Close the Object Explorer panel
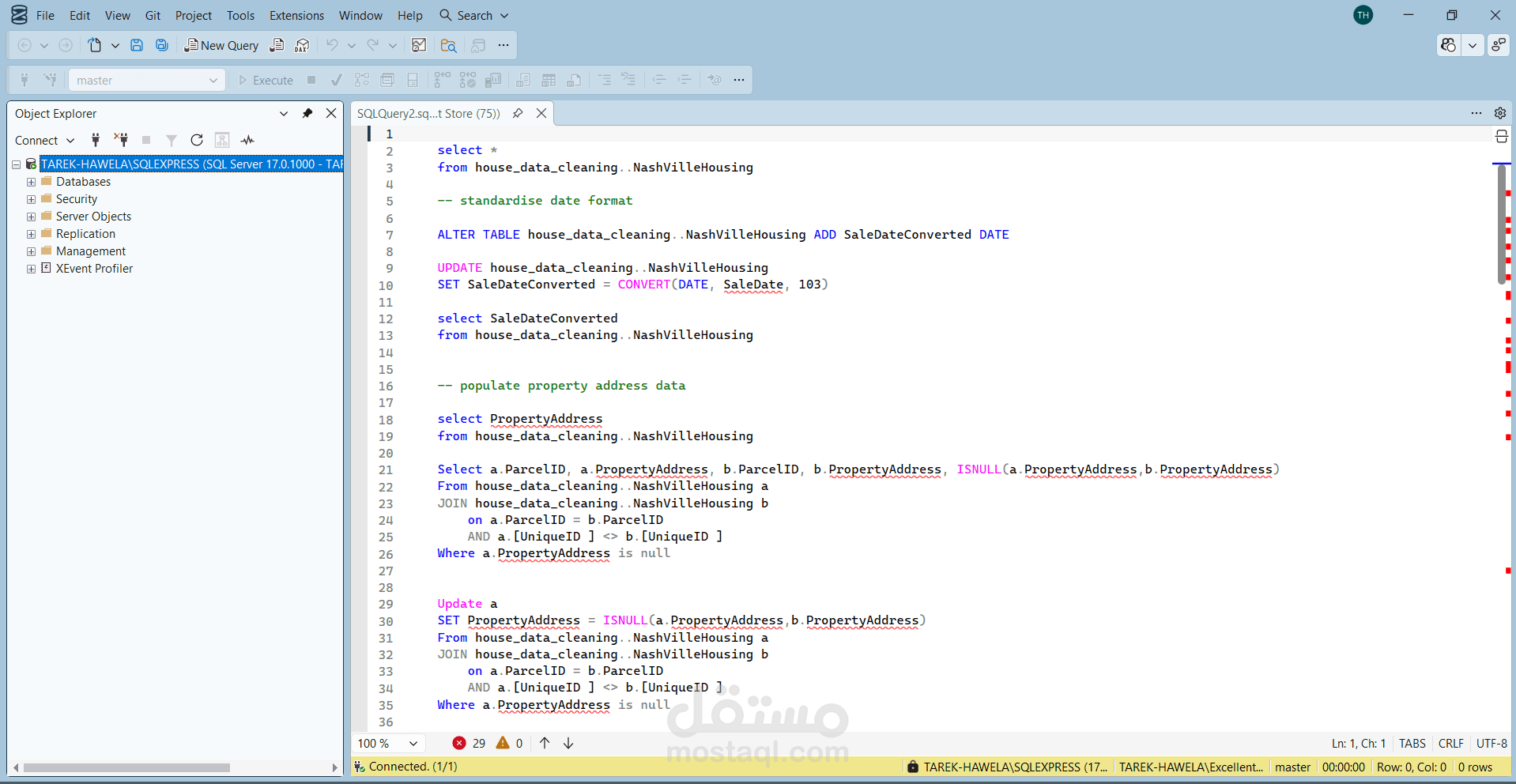The image size is (1516, 784). (331, 114)
